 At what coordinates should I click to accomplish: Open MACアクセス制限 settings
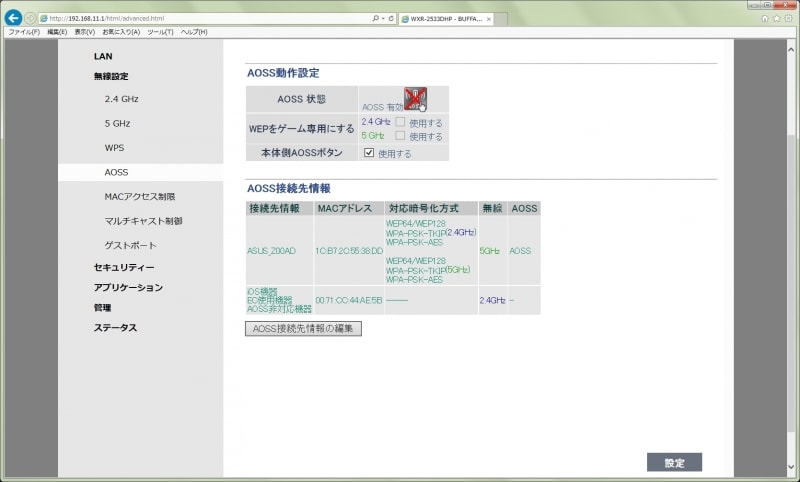click(x=140, y=196)
